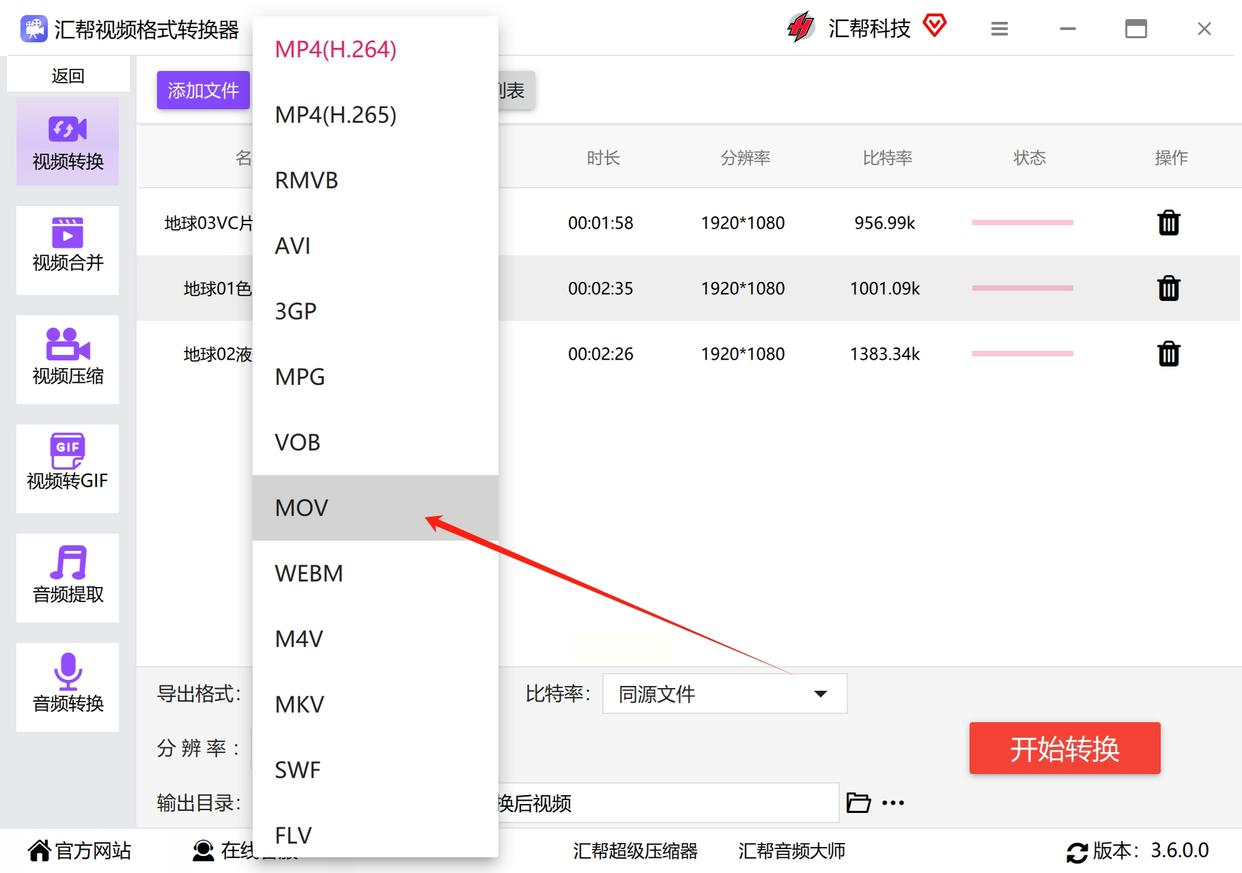The image size is (1242, 873).
Task: Open the 视频转换 video convert module
Action: (x=68, y=142)
